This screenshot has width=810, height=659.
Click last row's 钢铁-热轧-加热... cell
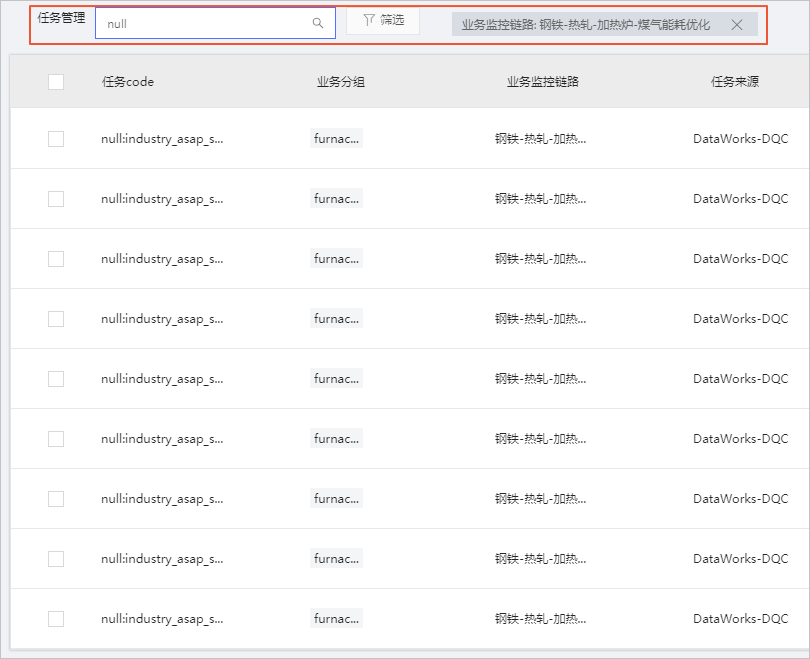pyautogui.click(x=540, y=619)
